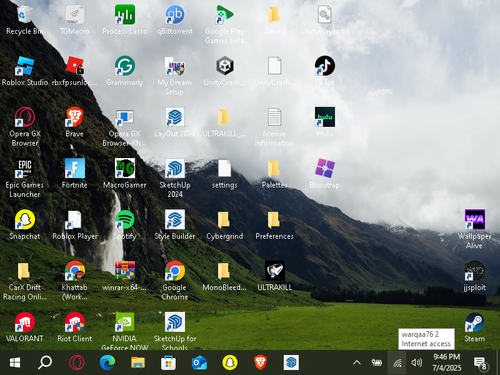Image resolution: width=500 pixels, height=375 pixels.
Task: Click the winrar-x64 installer icon
Action: click(x=125, y=271)
